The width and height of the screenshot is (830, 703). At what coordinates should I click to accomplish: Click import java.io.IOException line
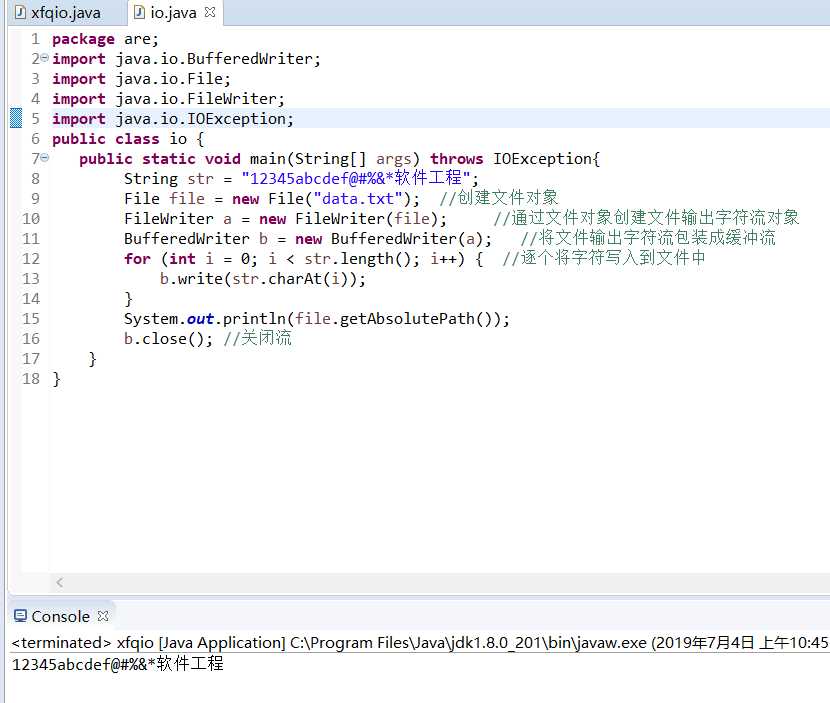[173, 119]
